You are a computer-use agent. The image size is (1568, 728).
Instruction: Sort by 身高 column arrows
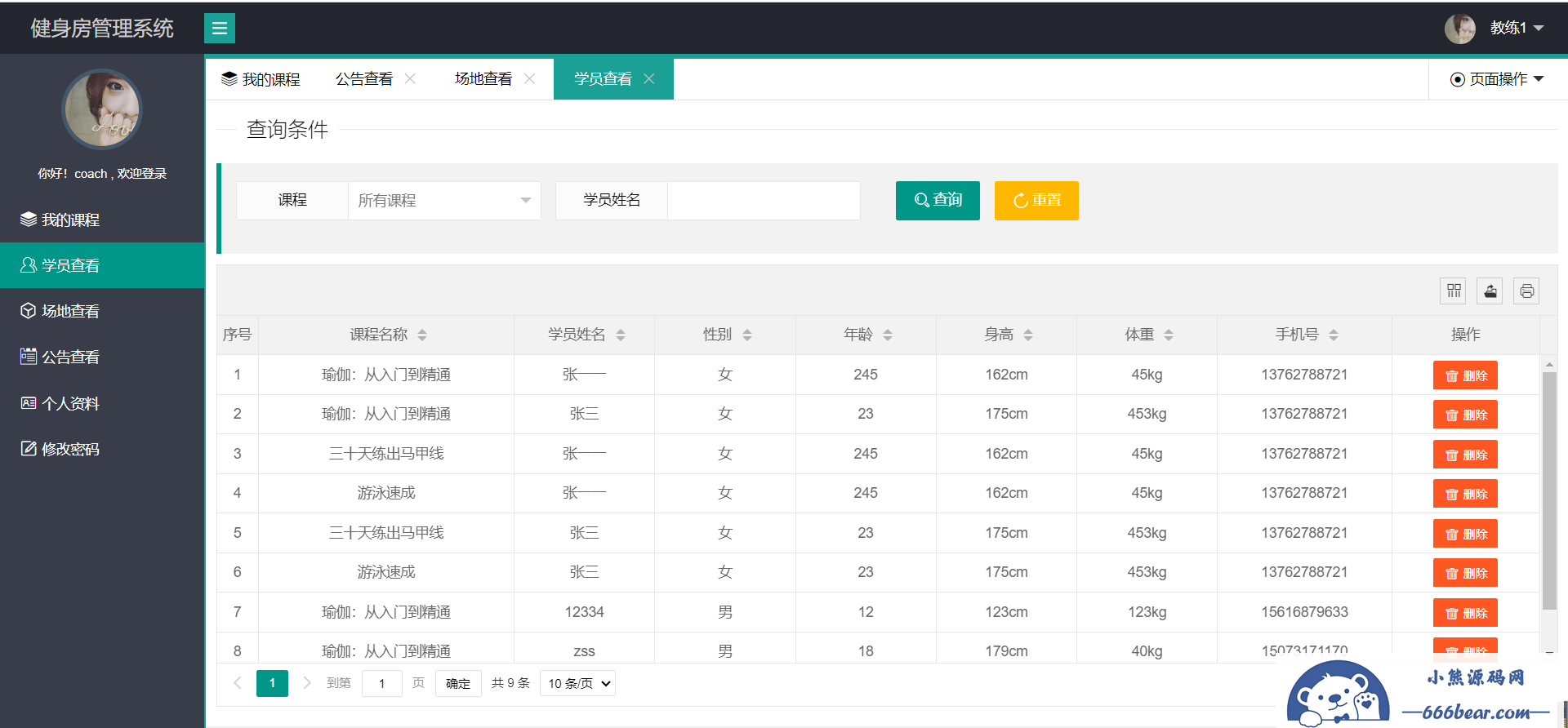[x=1028, y=335]
